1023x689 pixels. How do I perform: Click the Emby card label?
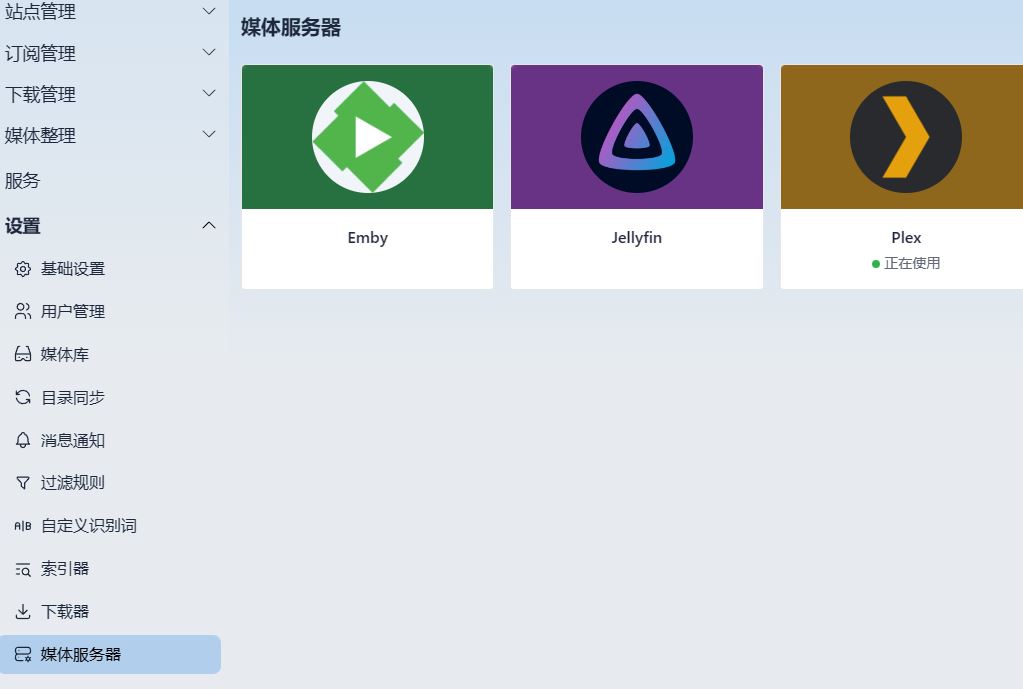[x=367, y=237]
